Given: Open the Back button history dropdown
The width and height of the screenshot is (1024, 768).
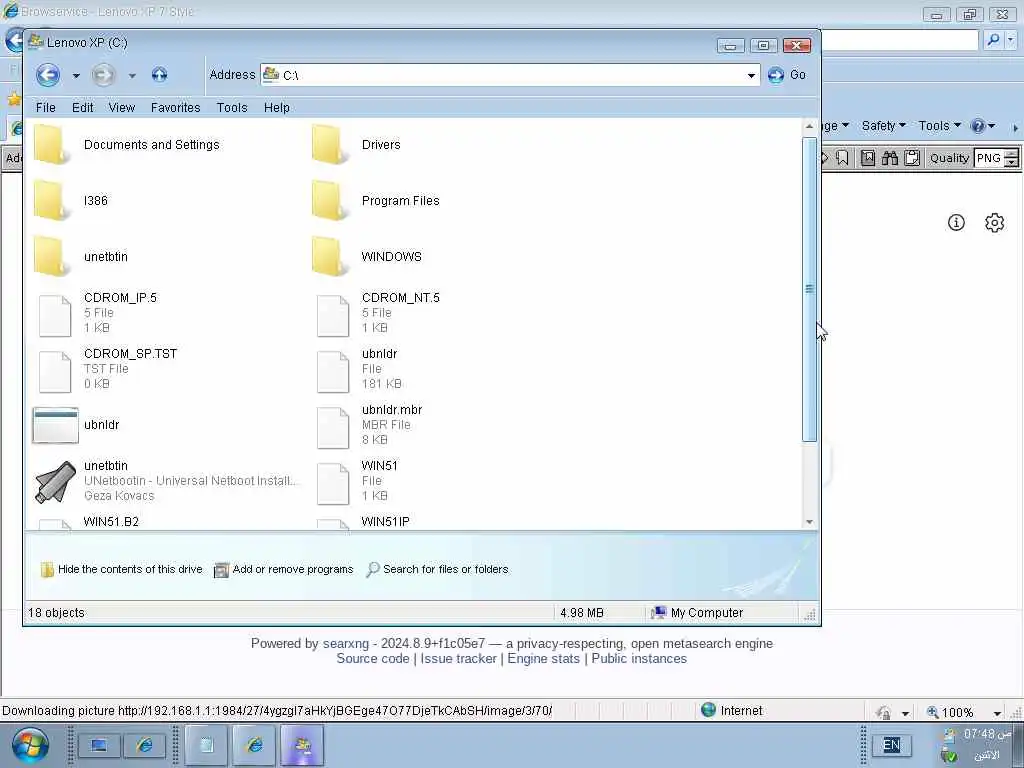Looking at the screenshot, I should pyautogui.click(x=76, y=76).
